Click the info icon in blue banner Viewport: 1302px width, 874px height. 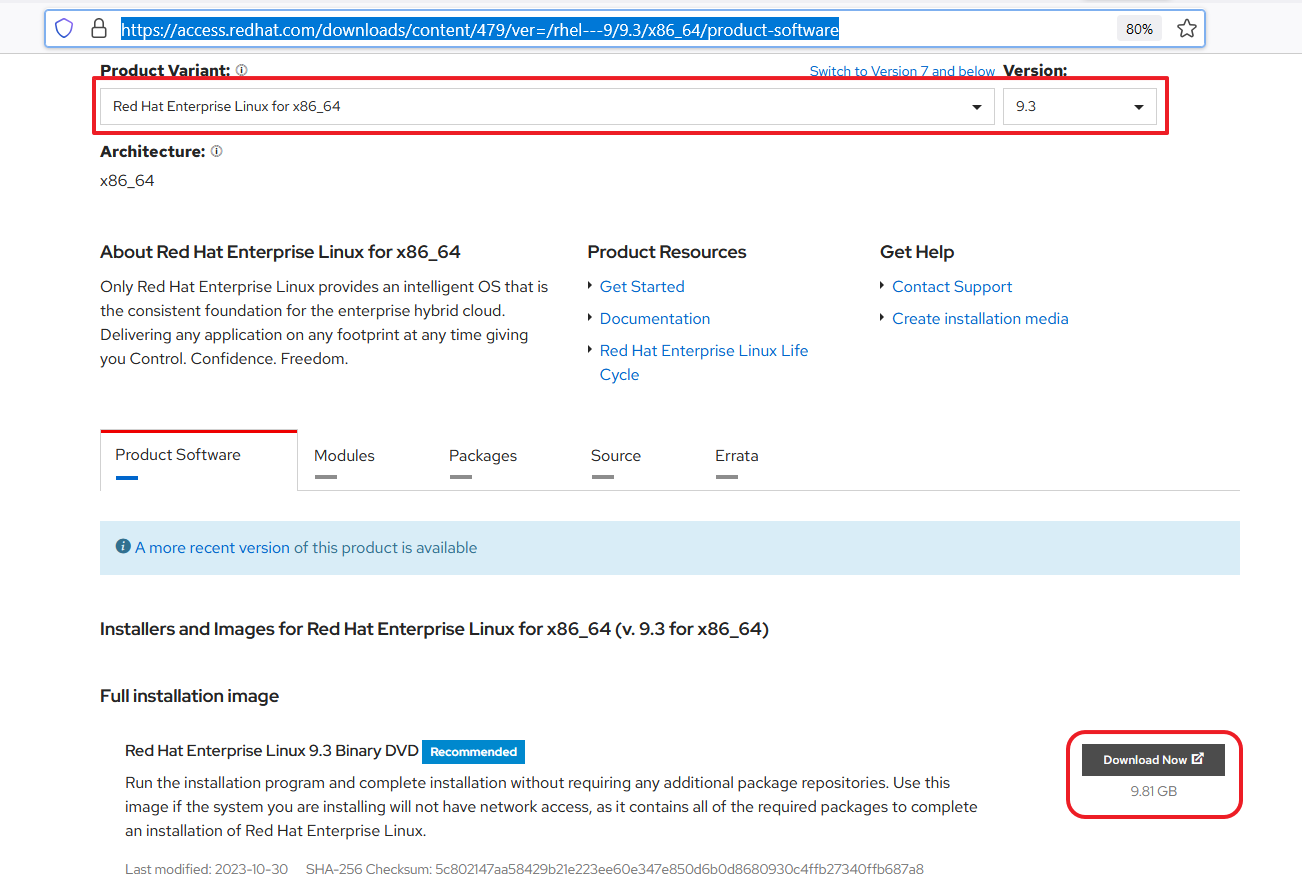coord(123,547)
